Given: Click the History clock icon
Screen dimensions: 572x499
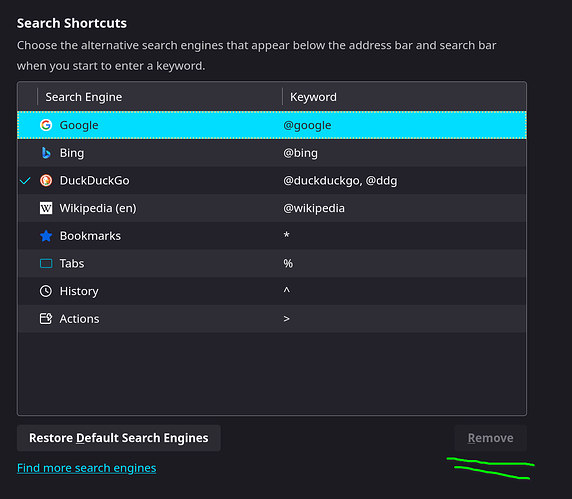Looking at the screenshot, I should [x=46, y=291].
